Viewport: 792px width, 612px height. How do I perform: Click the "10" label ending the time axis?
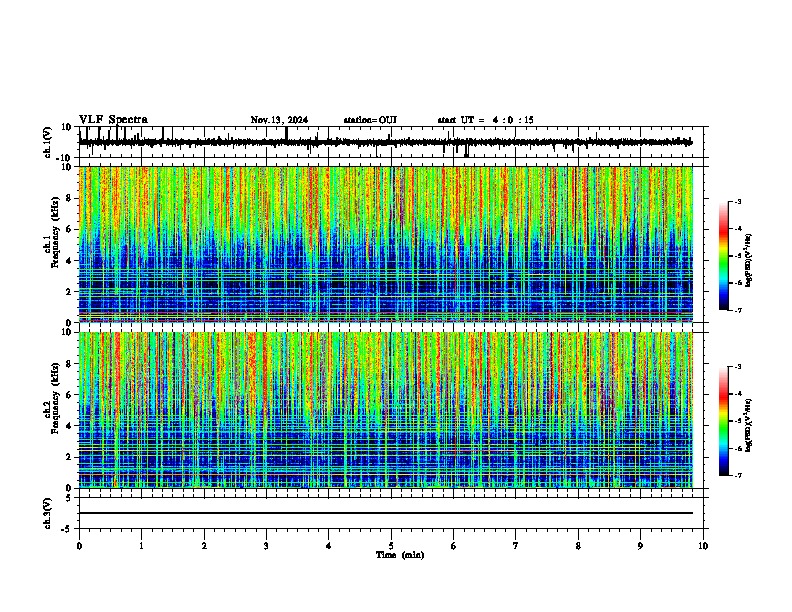click(x=703, y=546)
